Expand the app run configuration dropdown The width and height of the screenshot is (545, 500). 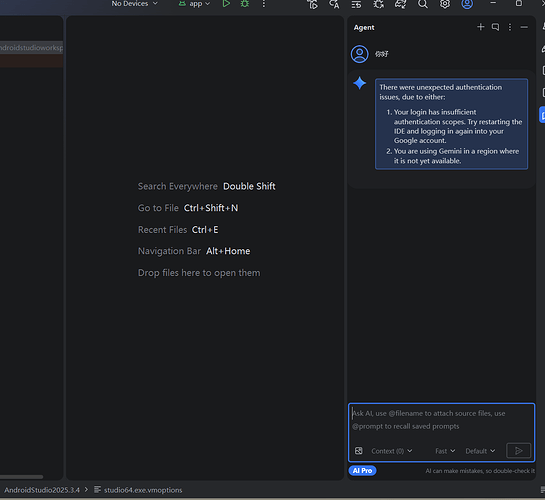tap(194, 4)
